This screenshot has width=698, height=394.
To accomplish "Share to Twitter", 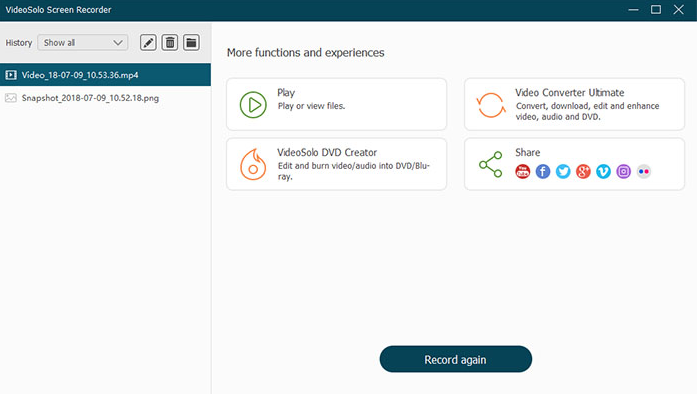I will click(x=563, y=171).
